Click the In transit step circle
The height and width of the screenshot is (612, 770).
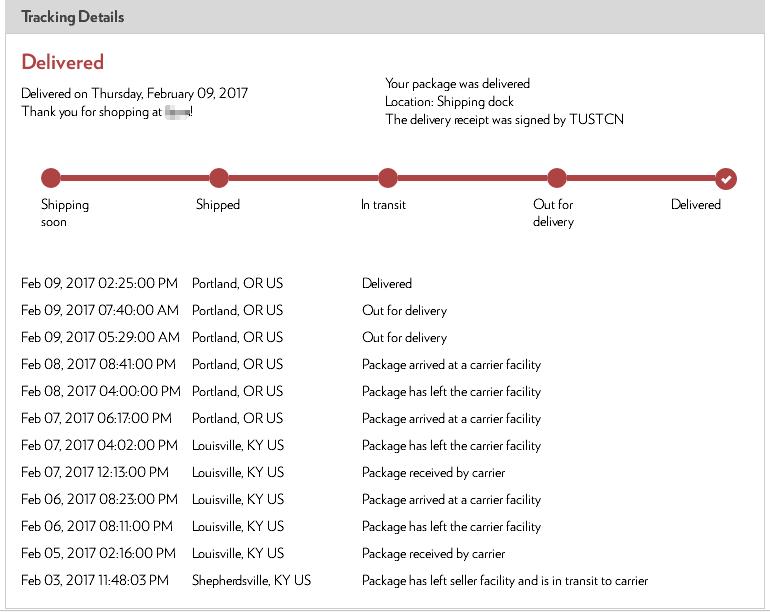point(388,179)
